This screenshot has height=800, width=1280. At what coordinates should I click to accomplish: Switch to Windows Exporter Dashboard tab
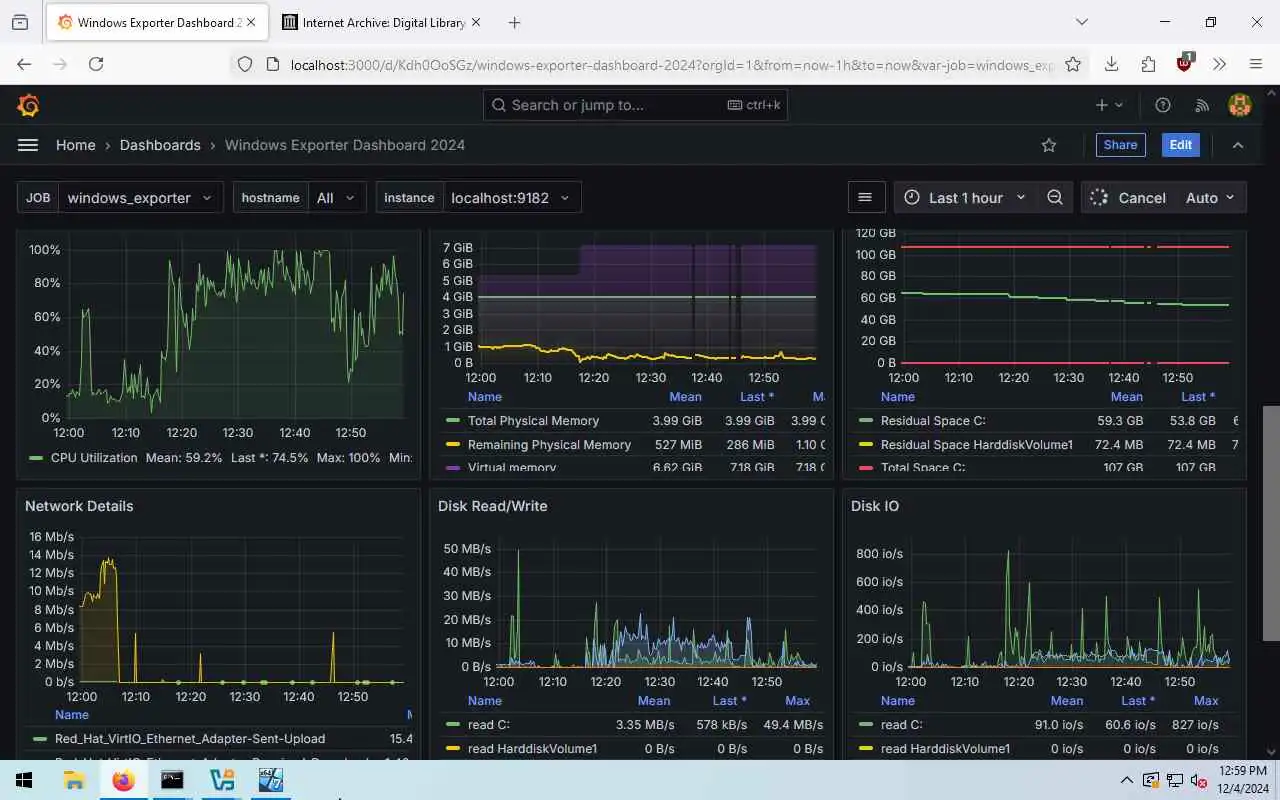pyautogui.click(x=157, y=22)
